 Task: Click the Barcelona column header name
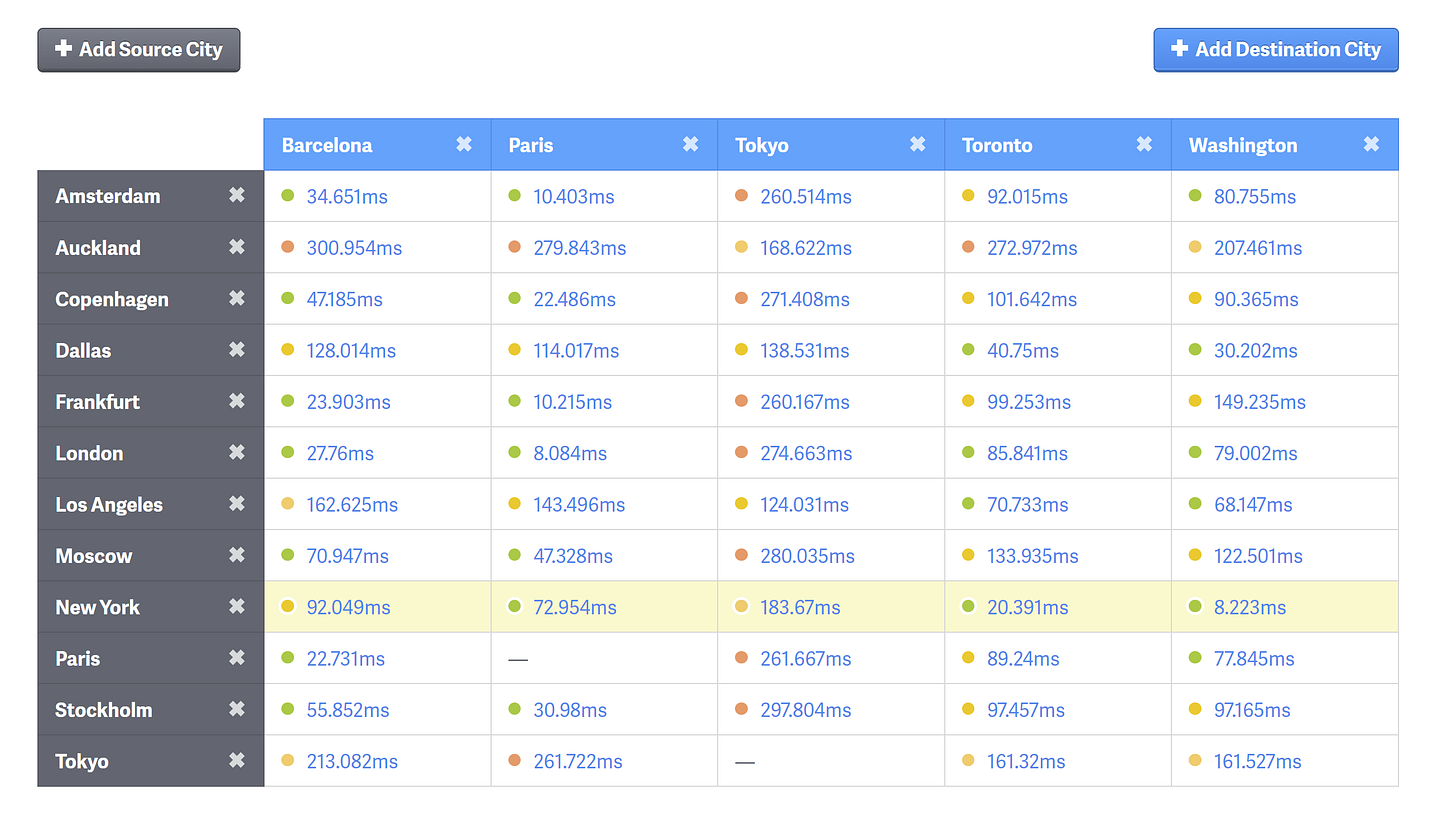(x=327, y=145)
